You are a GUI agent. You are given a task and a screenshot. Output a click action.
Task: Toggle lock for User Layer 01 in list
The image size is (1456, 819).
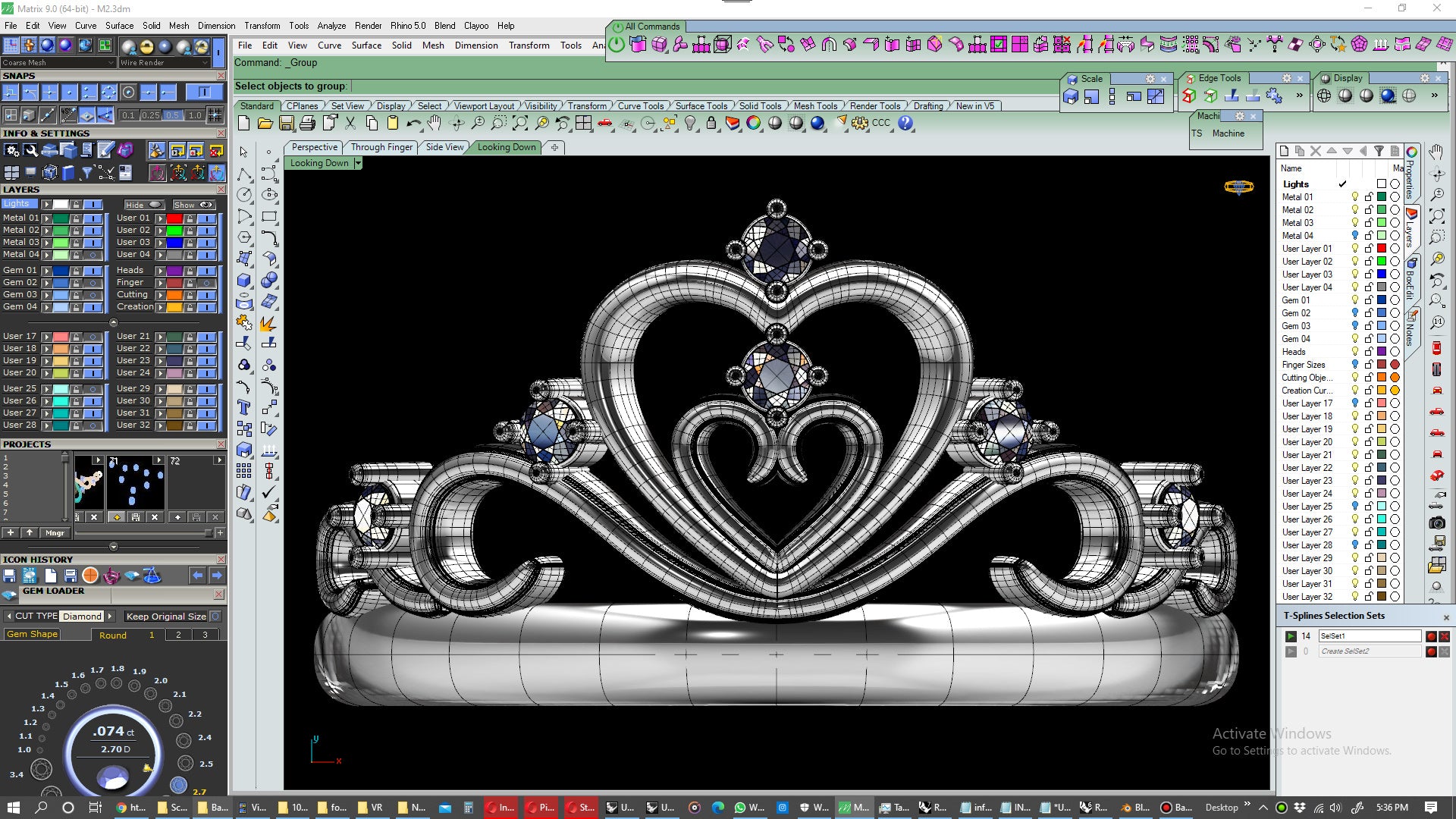pyautogui.click(x=1369, y=249)
